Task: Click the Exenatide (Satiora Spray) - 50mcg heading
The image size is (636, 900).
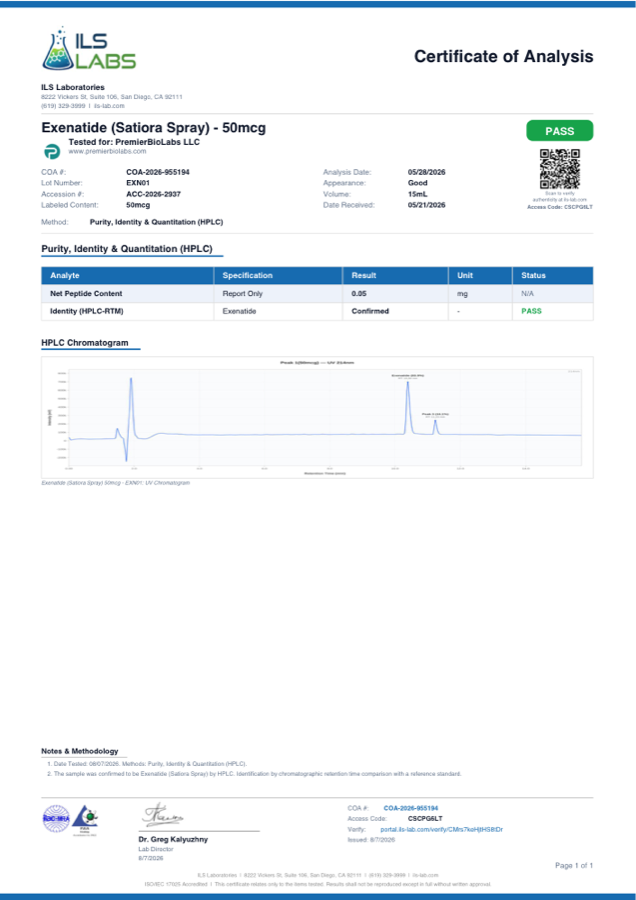Action: [153, 127]
